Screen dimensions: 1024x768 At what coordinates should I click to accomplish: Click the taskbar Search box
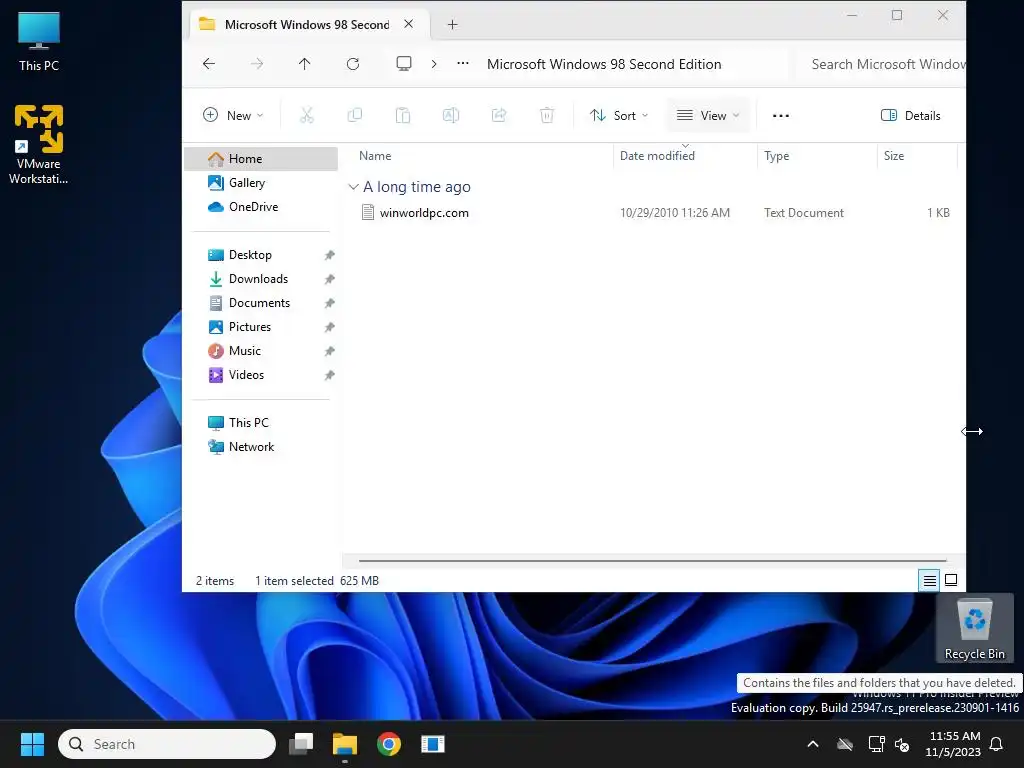[x=167, y=744]
